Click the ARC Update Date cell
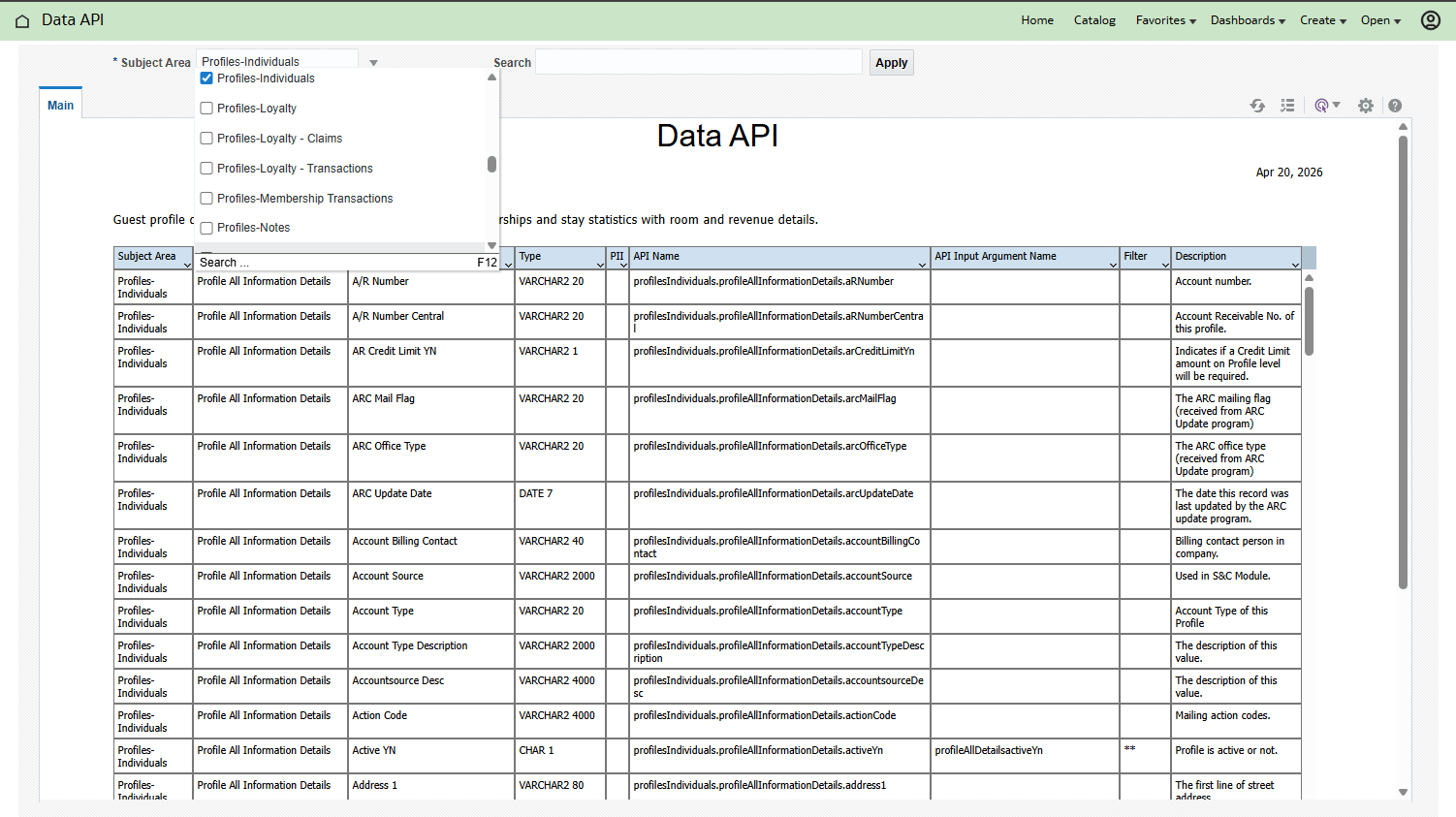Viewport: 1456px width, 817px height. 431,506
